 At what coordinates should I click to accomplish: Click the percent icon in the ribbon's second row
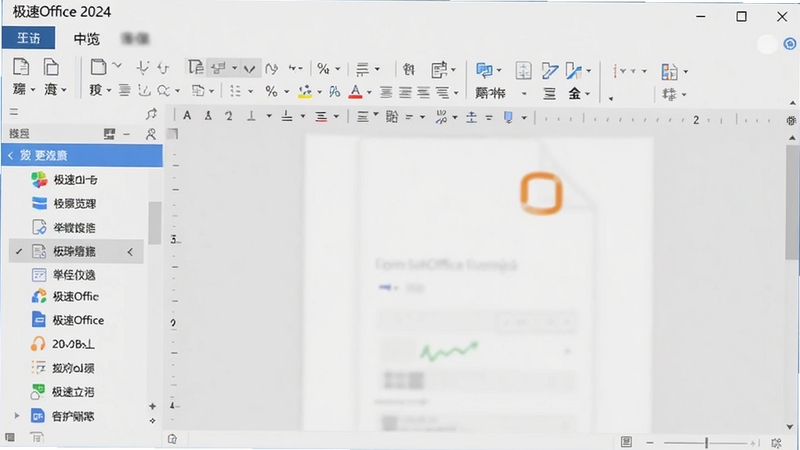[271, 92]
